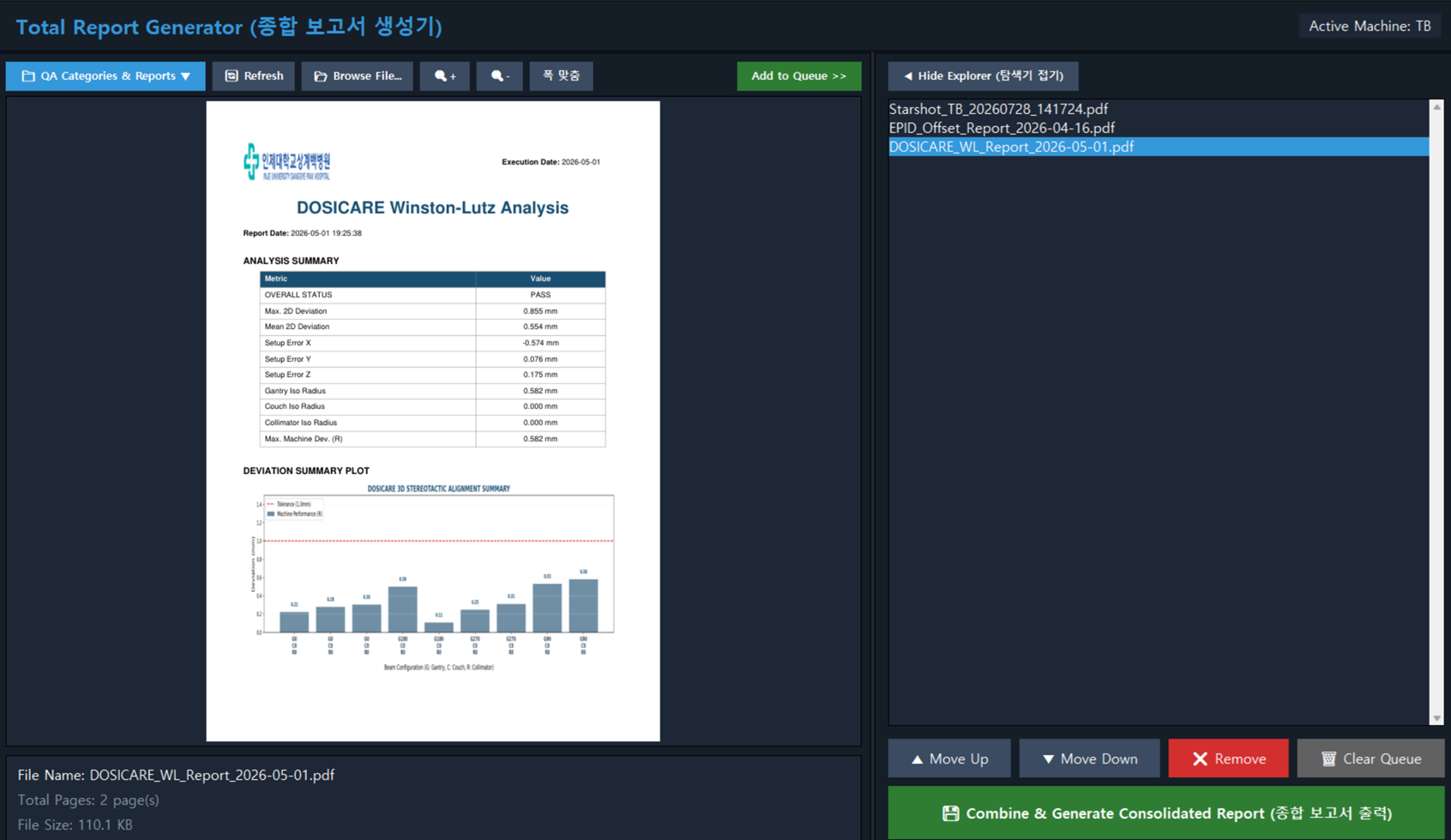Remove the selected queue item

(x=1228, y=759)
